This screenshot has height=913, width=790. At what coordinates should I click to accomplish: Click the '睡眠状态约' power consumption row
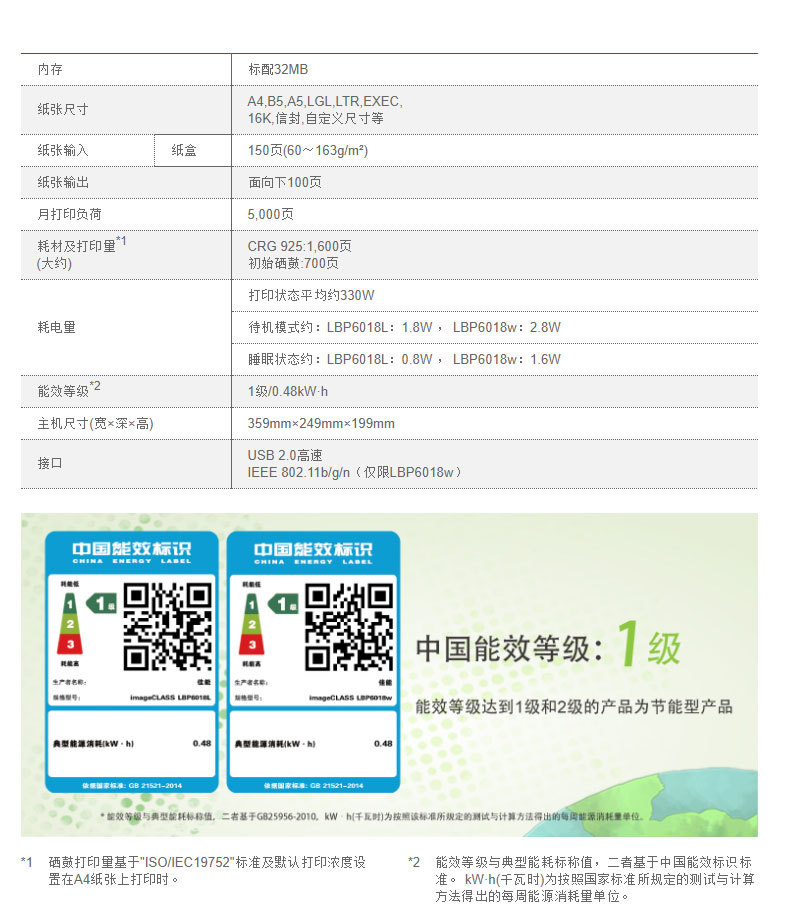[494, 359]
